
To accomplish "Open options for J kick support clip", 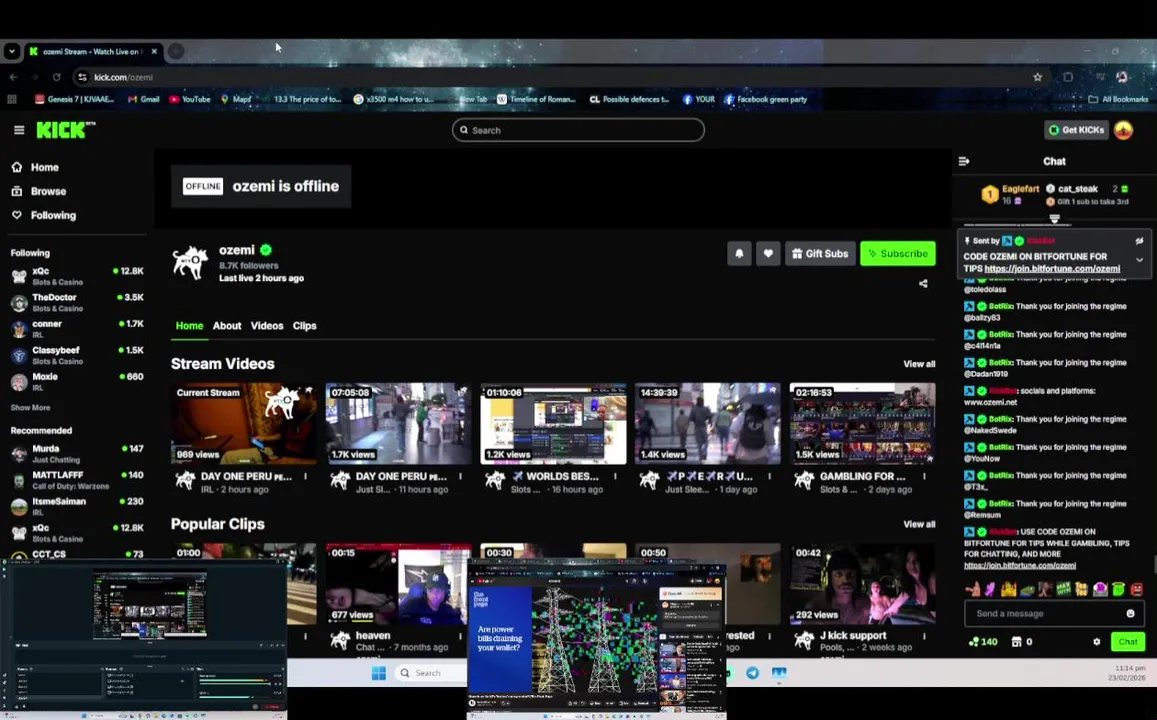I will [924, 636].
